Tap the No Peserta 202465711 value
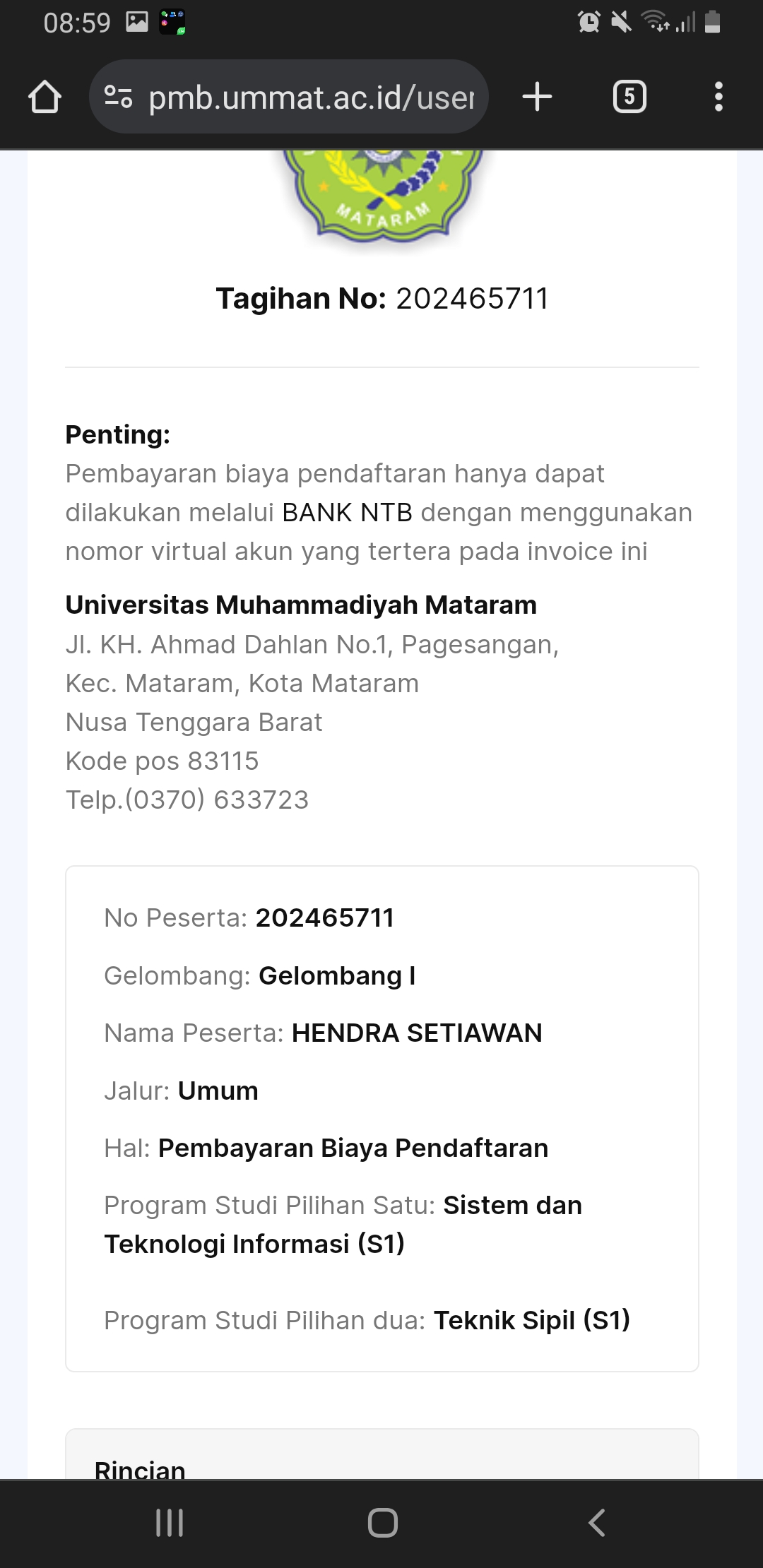The height and width of the screenshot is (1568, 763). point(324,918)
